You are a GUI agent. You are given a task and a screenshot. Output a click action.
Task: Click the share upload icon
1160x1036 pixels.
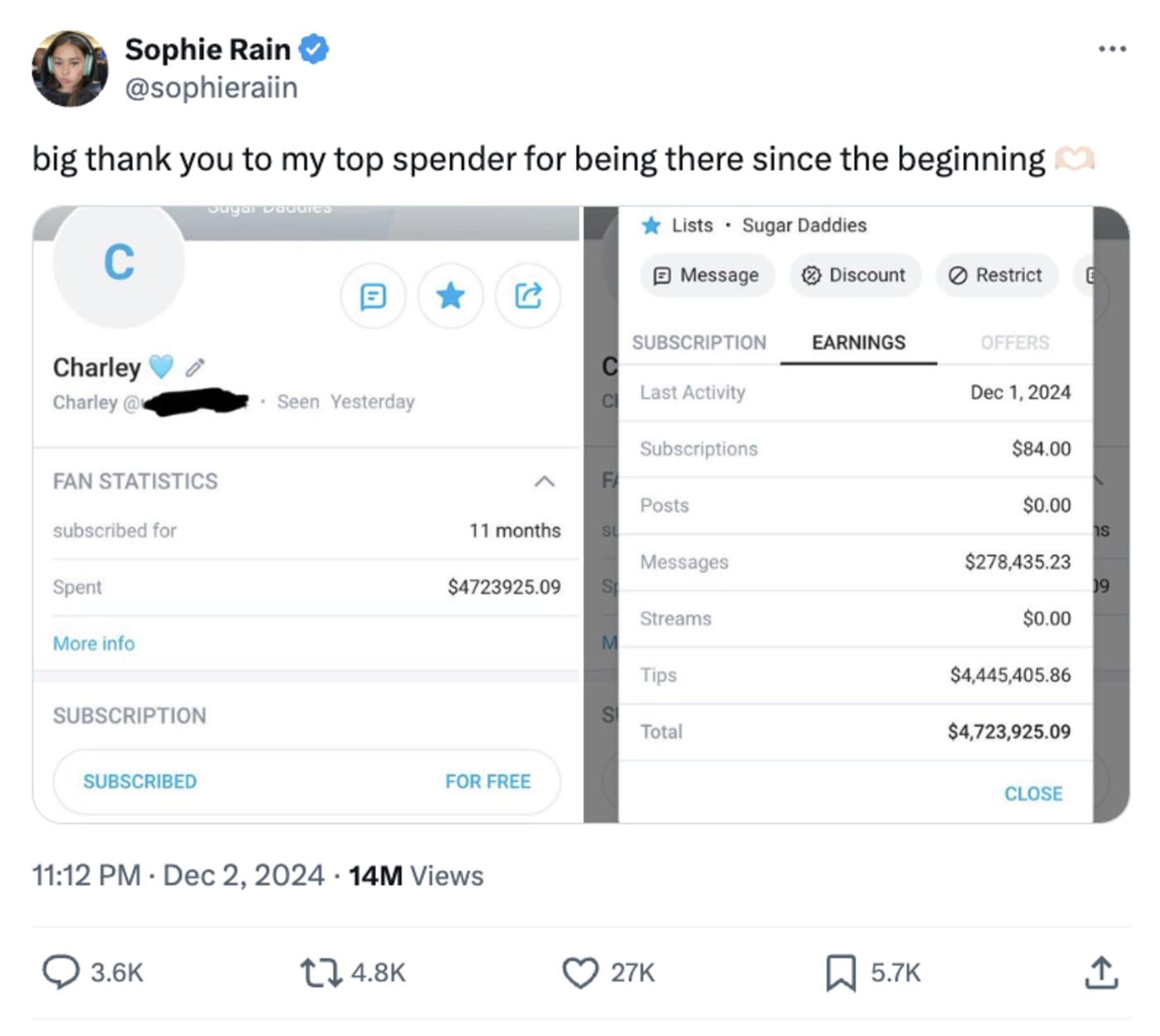click(x=1101, y=972)
